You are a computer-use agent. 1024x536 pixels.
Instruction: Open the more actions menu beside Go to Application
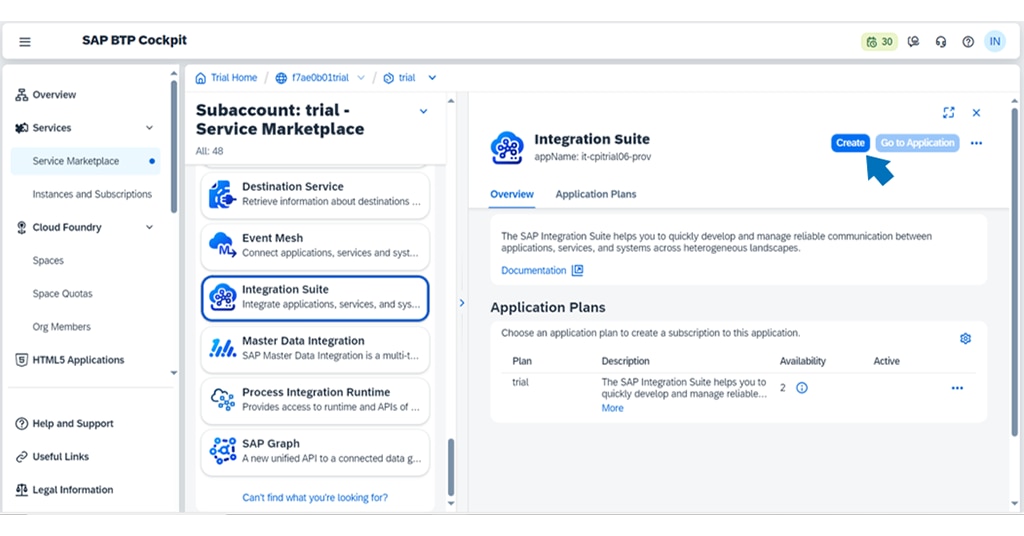pos(976,143)
